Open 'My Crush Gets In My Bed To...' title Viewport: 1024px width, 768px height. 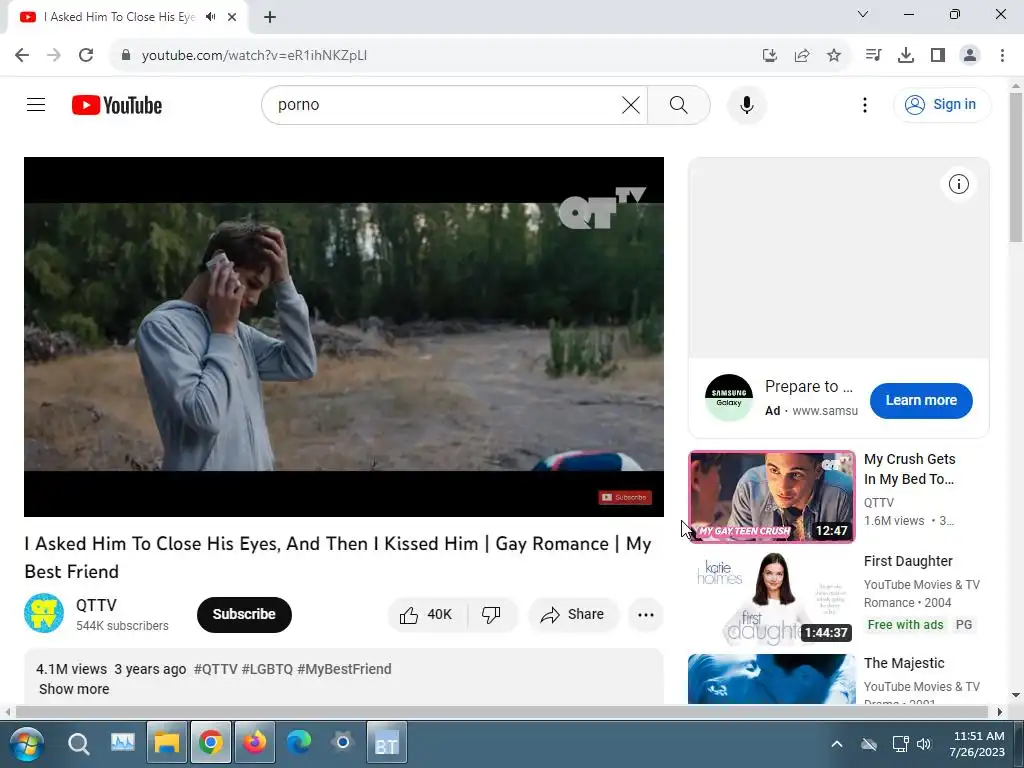click(x=910, y=469)
